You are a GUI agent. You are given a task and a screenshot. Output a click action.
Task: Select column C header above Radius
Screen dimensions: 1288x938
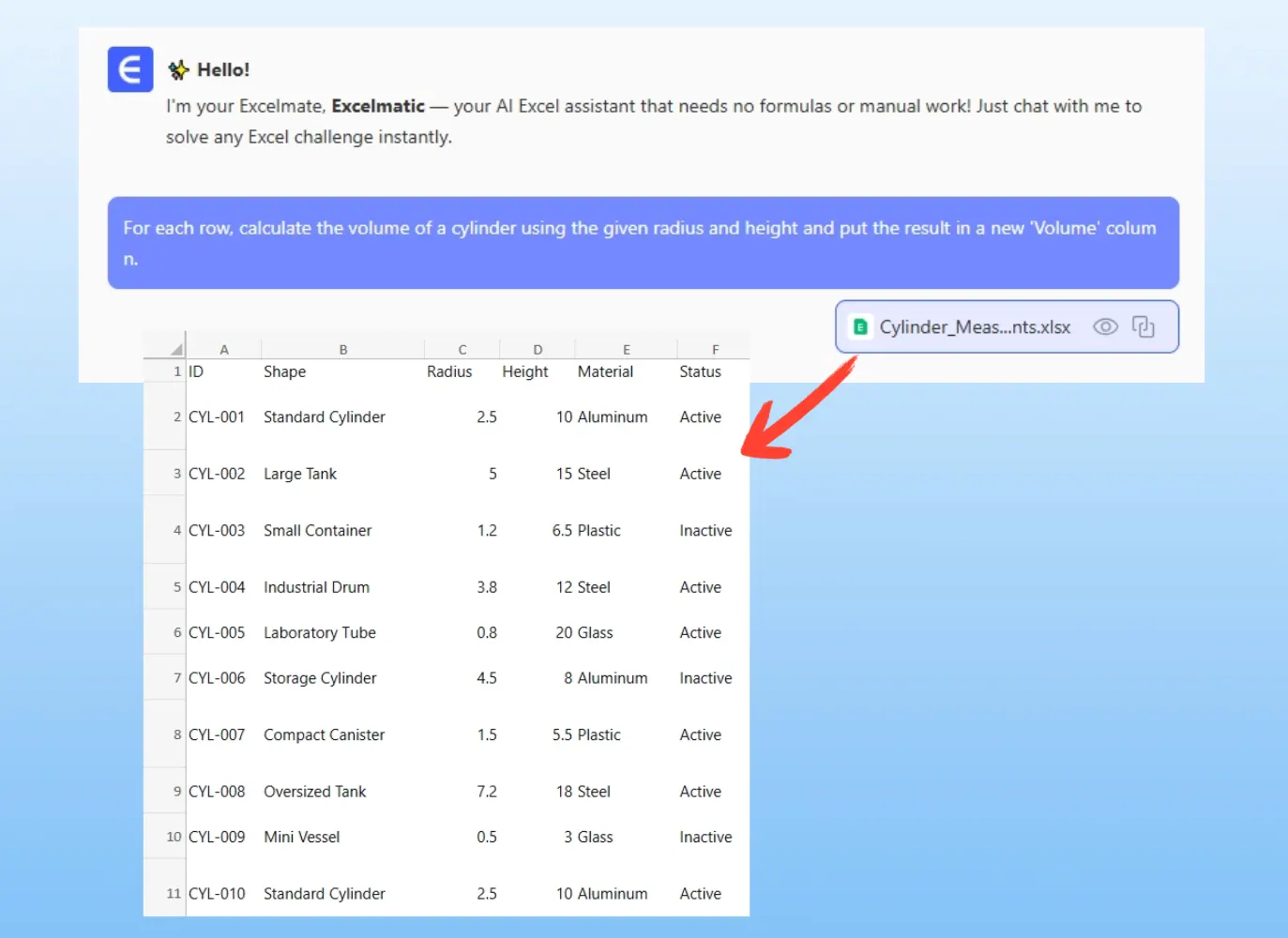tap(462, 349)
